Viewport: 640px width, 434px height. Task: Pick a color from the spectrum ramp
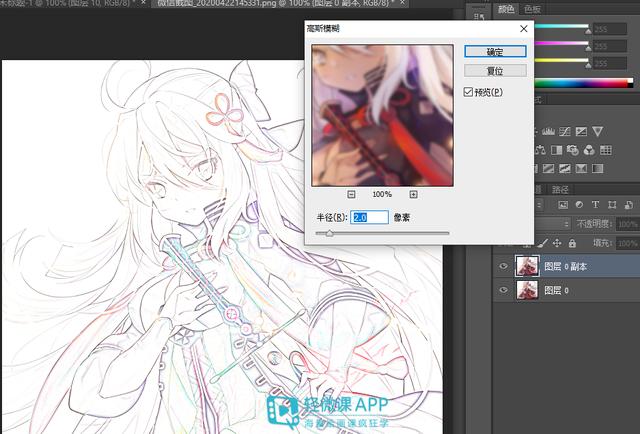[584, 83]
